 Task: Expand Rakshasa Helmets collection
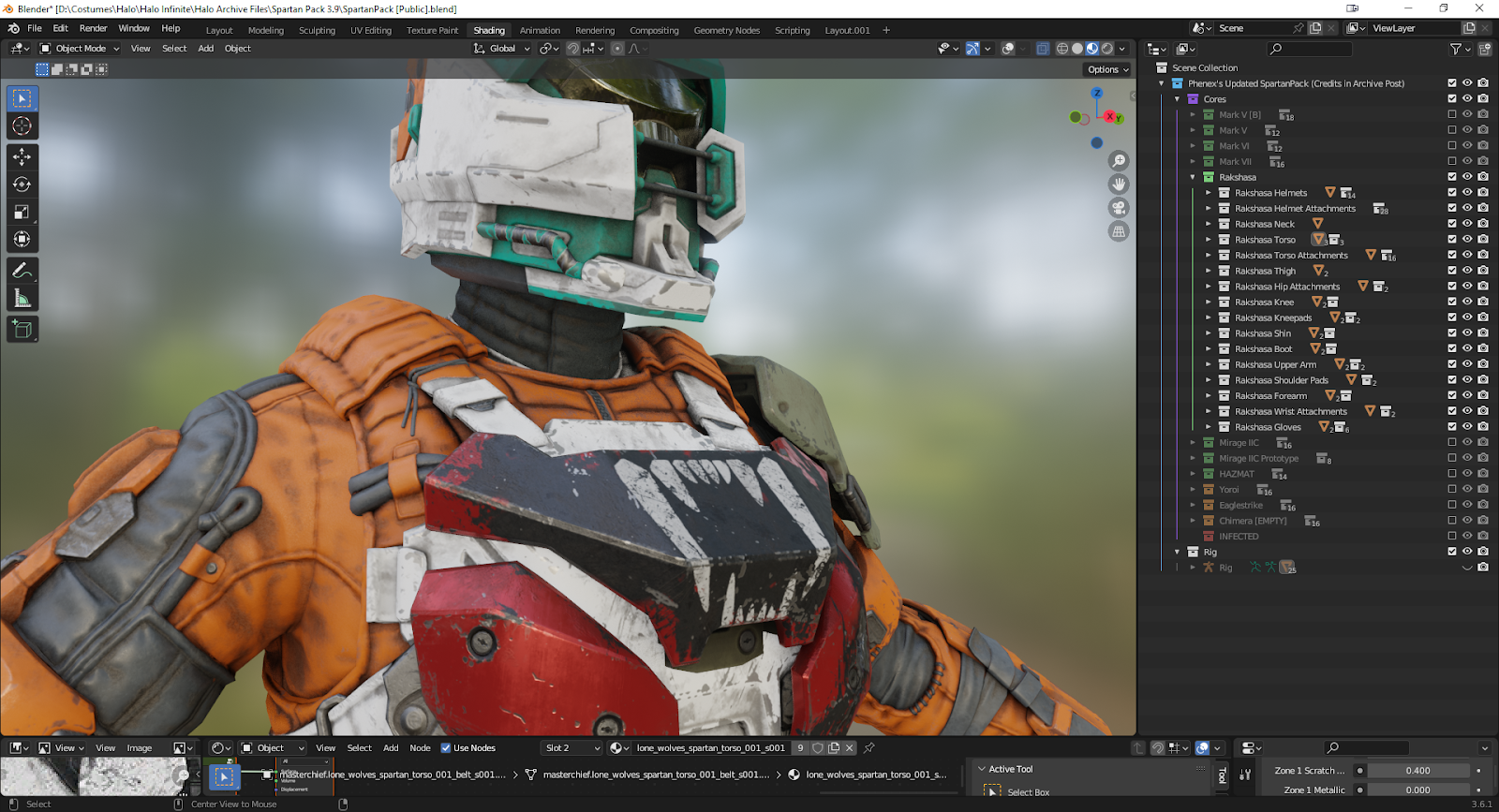click(1209, 193)
